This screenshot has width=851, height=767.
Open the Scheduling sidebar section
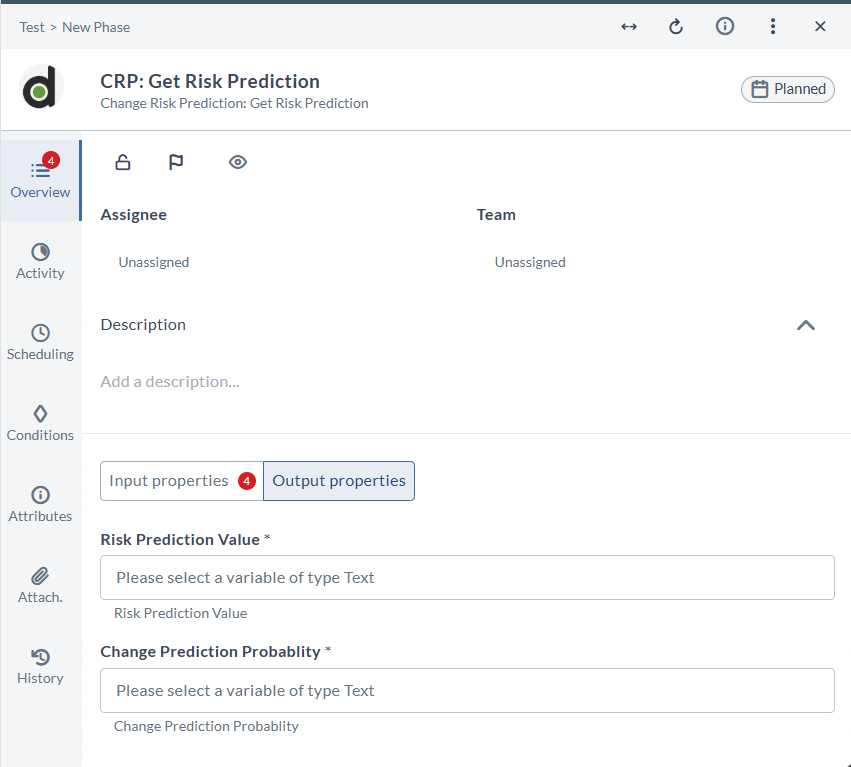[40, 341]
